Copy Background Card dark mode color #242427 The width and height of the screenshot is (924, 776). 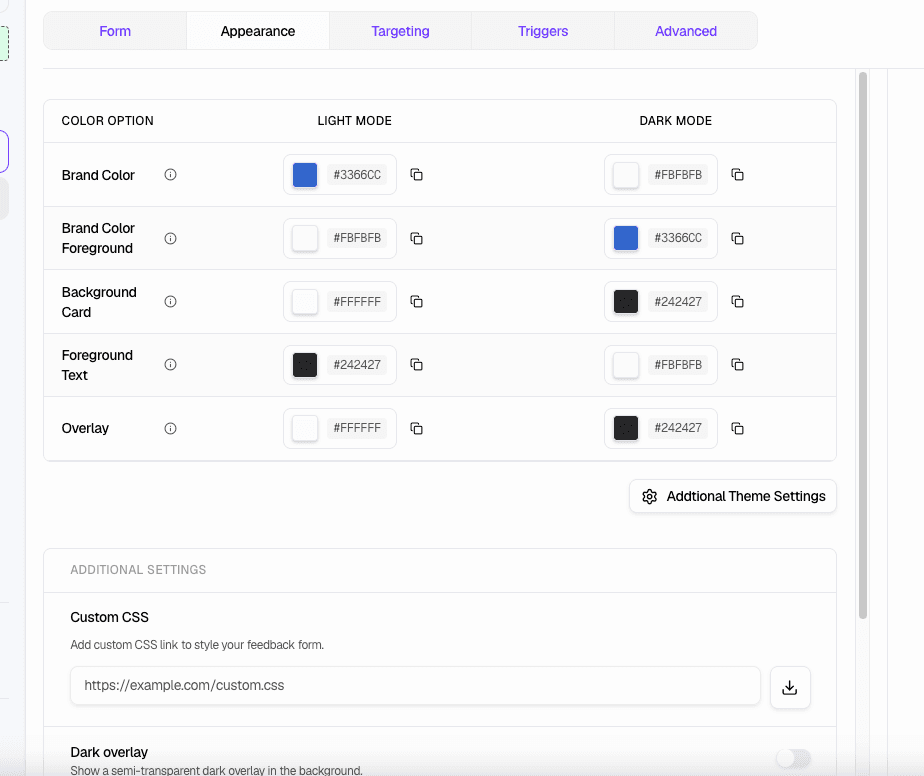pyautogui.click(x=737, y=301)
